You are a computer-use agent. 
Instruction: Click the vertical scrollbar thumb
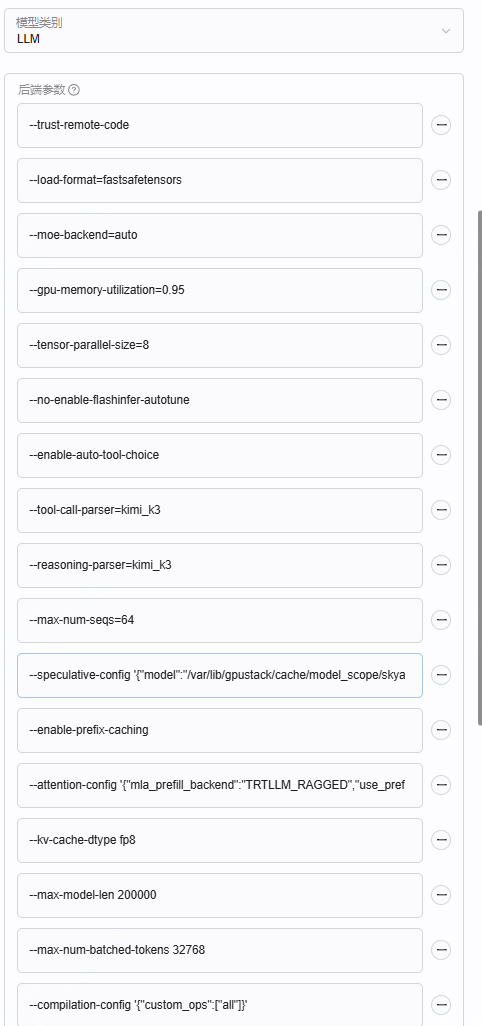[x=480, y=467]
